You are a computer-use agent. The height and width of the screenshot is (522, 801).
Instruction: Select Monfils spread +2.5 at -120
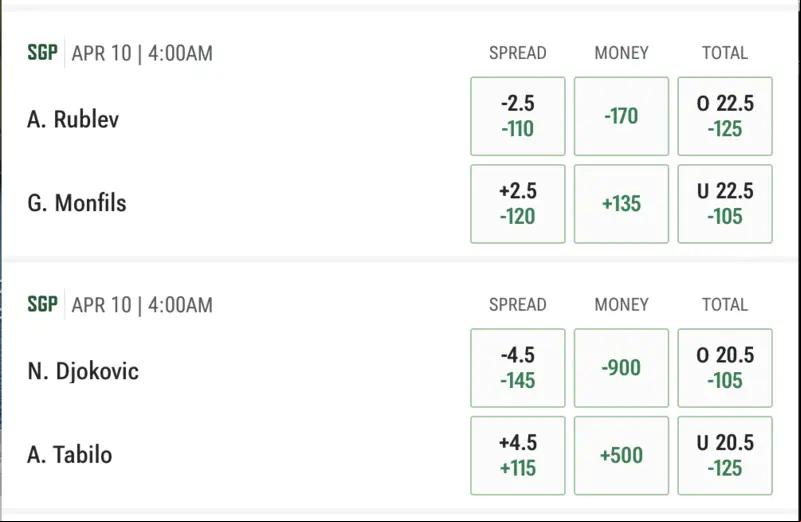[517, 204]
